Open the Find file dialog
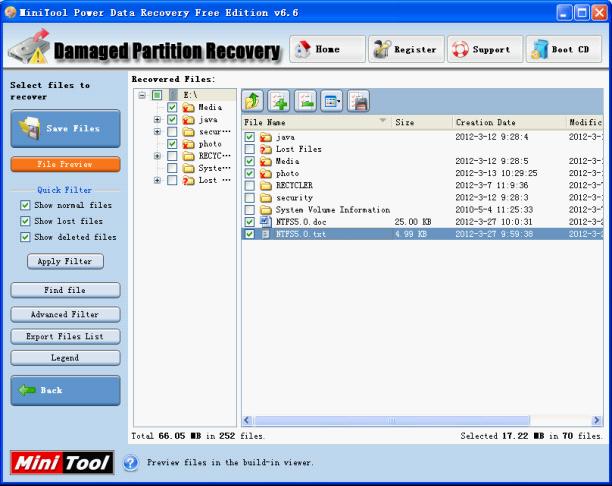This screenshot has height=486, width=612. coord(66,290)
